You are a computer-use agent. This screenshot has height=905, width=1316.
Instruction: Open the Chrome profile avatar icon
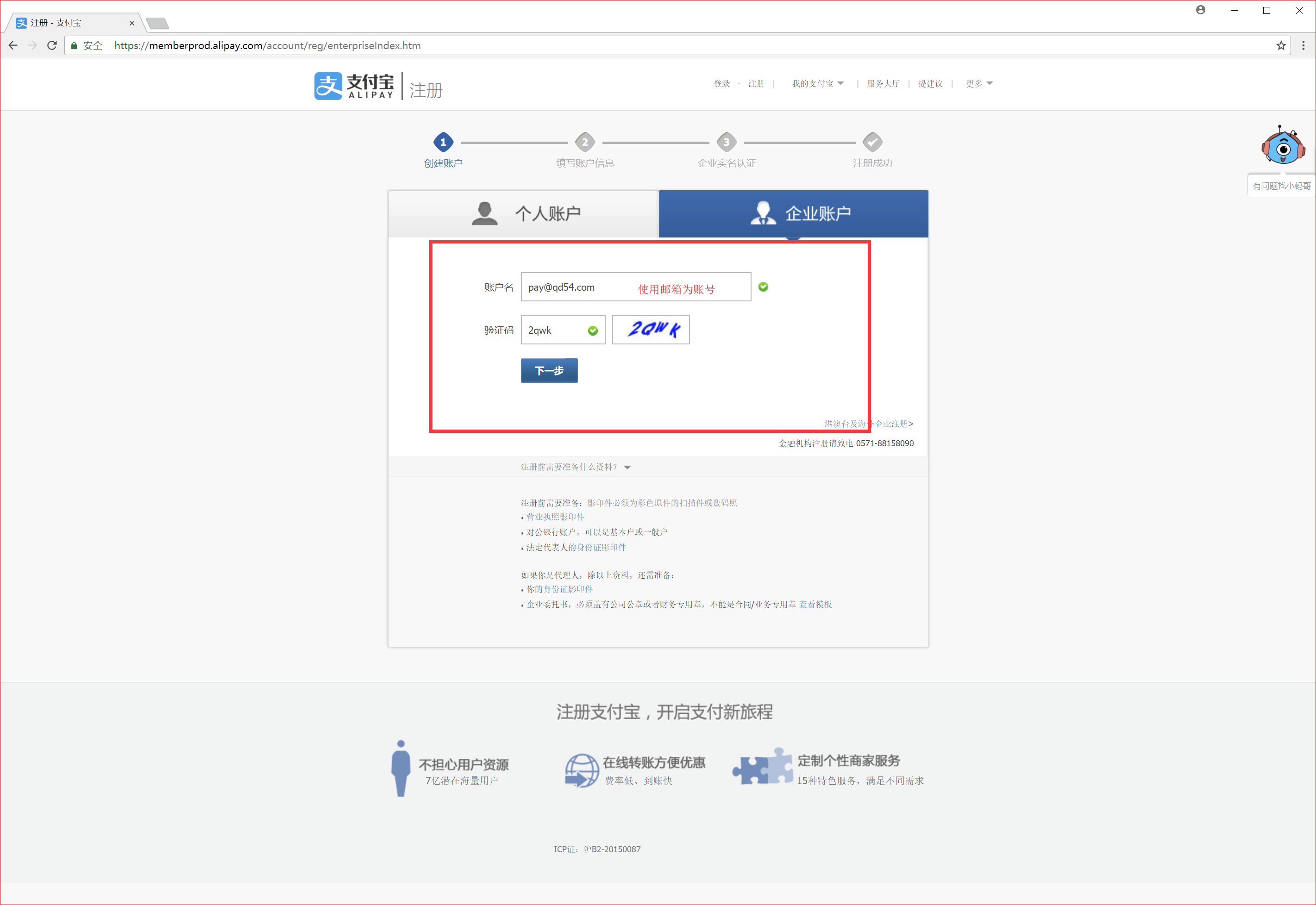(1200, 10)
